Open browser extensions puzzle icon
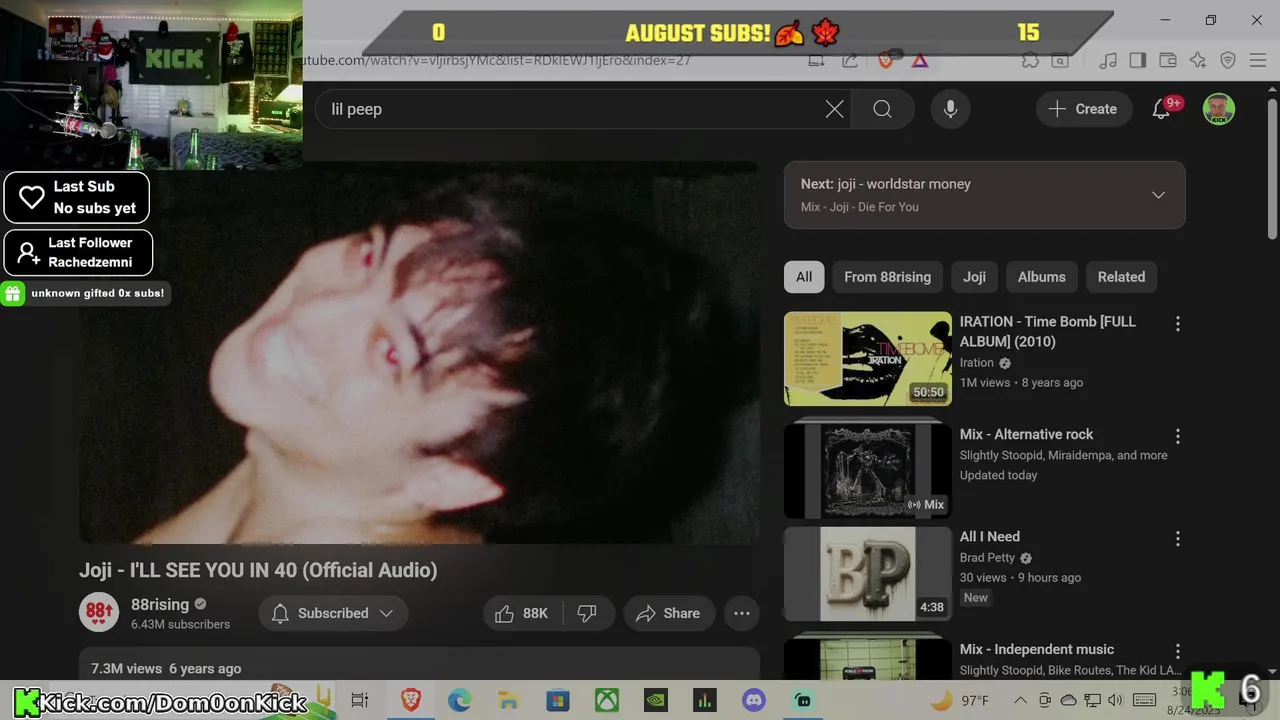 pos(1030,60)
